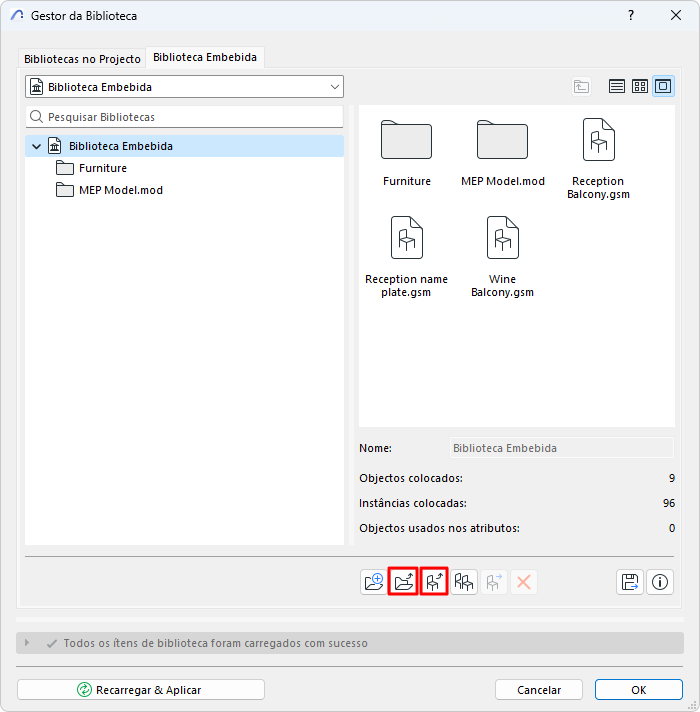700x712 pixels.
Task: Click the Objectos usados nos atributos value 0
Action: pyautogui.click(x=672, y=528)
